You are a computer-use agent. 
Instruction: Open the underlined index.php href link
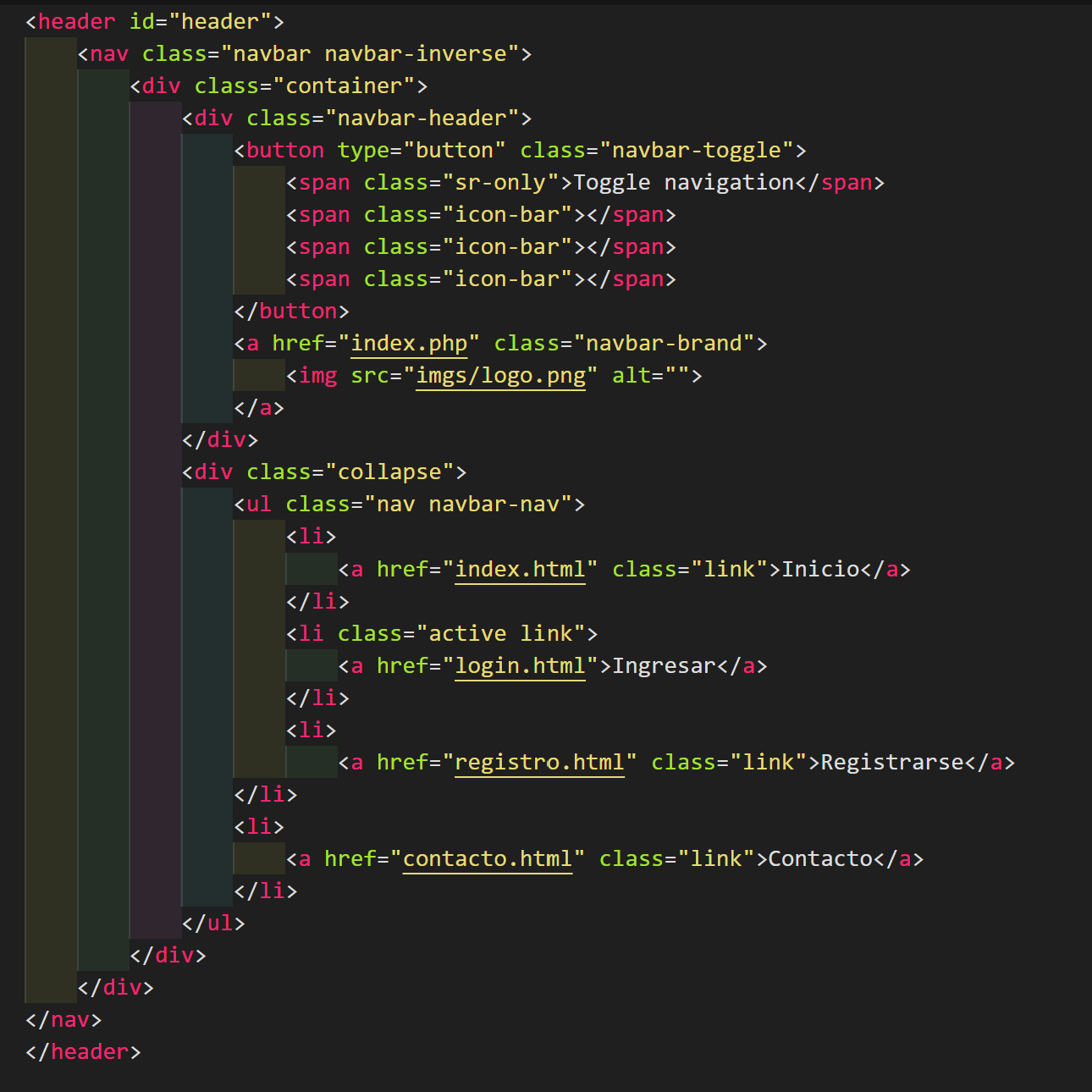(409, 344)
